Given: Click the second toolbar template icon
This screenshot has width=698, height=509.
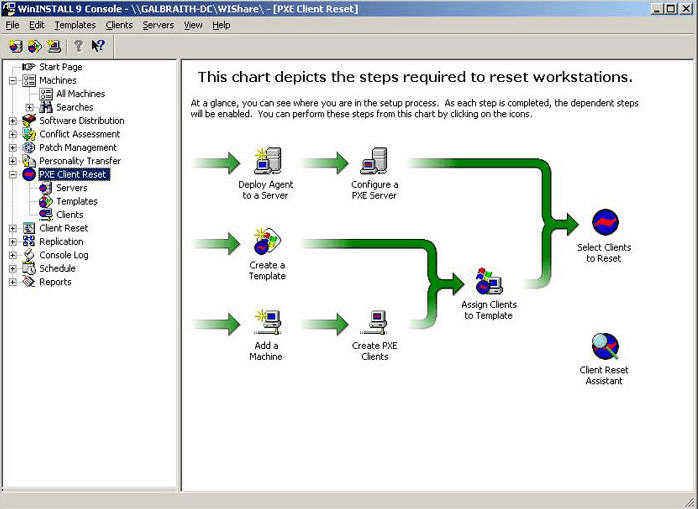Looking at the screenshot, I should tap(35, 46).
